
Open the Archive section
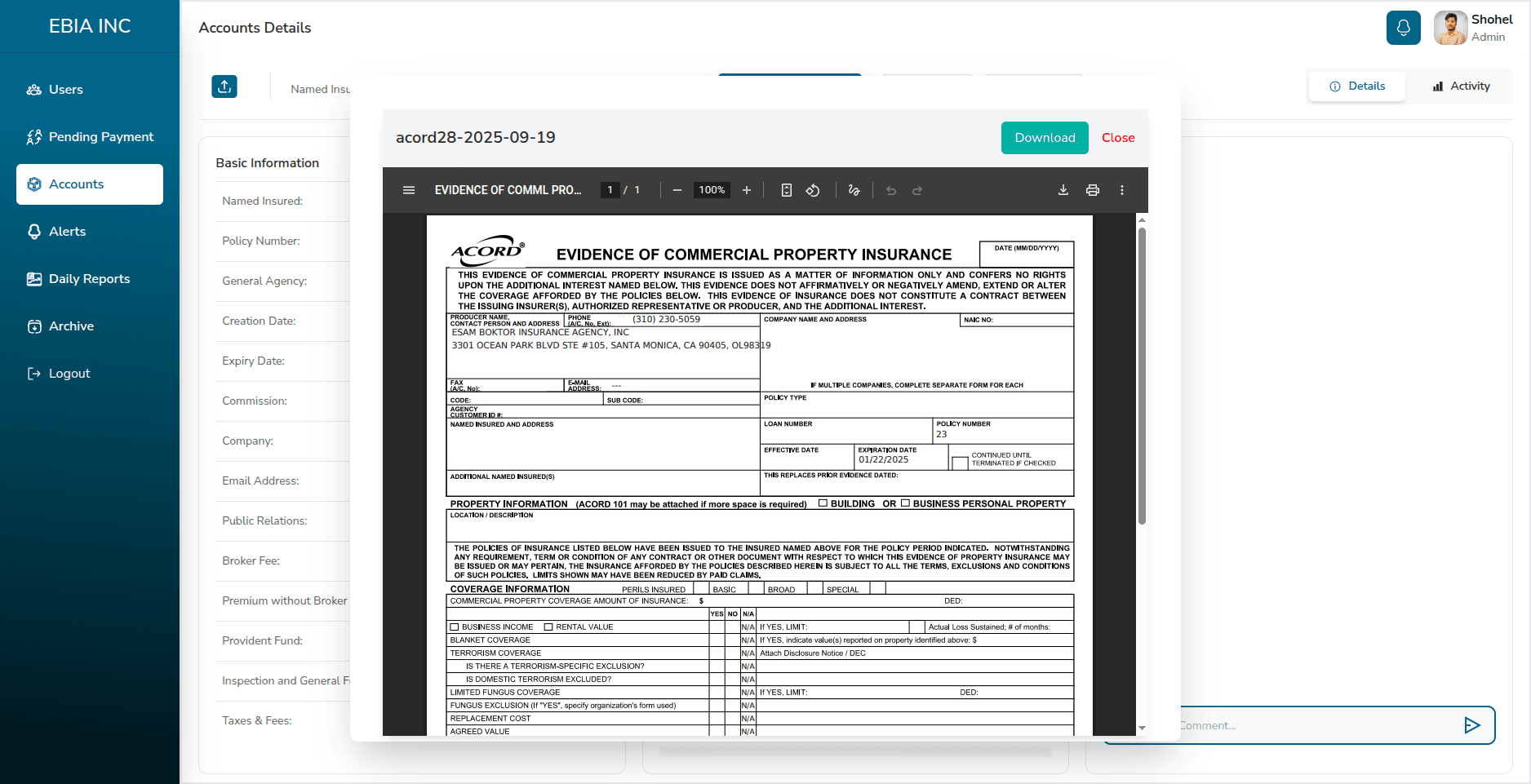90,326
